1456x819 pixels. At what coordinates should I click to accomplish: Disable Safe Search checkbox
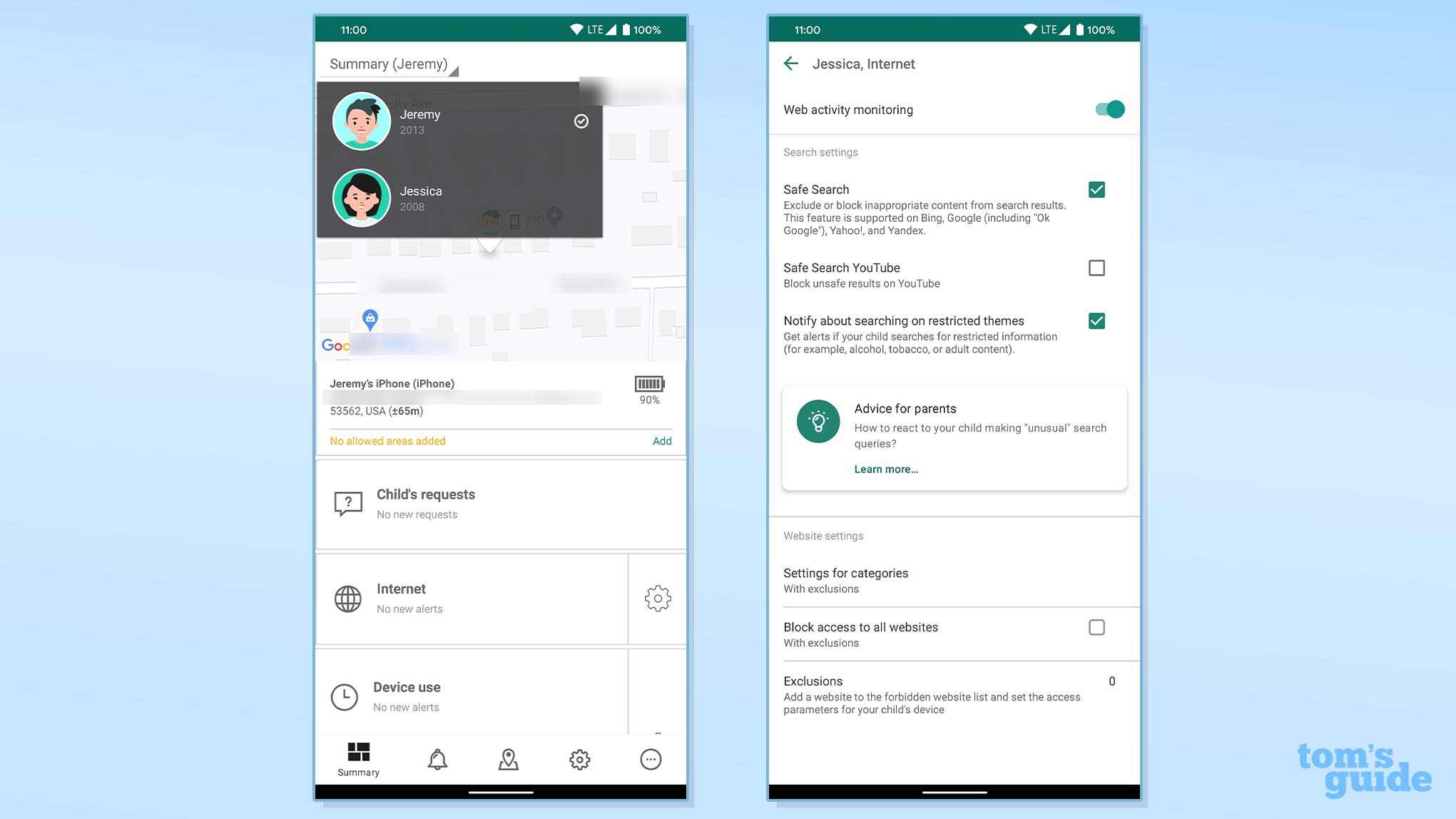(x=1096, y=189)
